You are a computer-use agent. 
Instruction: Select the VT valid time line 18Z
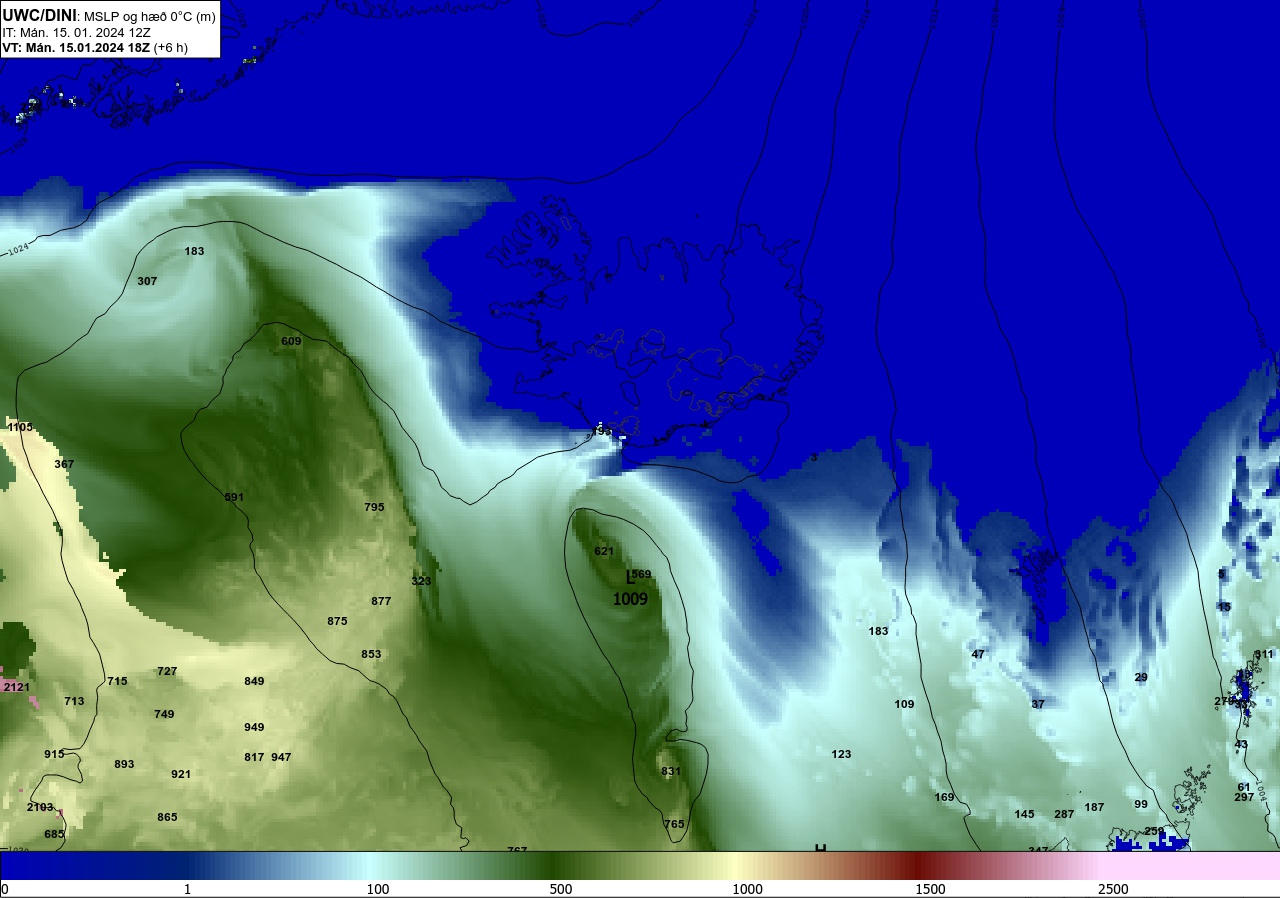pyautogui.click(x=95, y=47)
